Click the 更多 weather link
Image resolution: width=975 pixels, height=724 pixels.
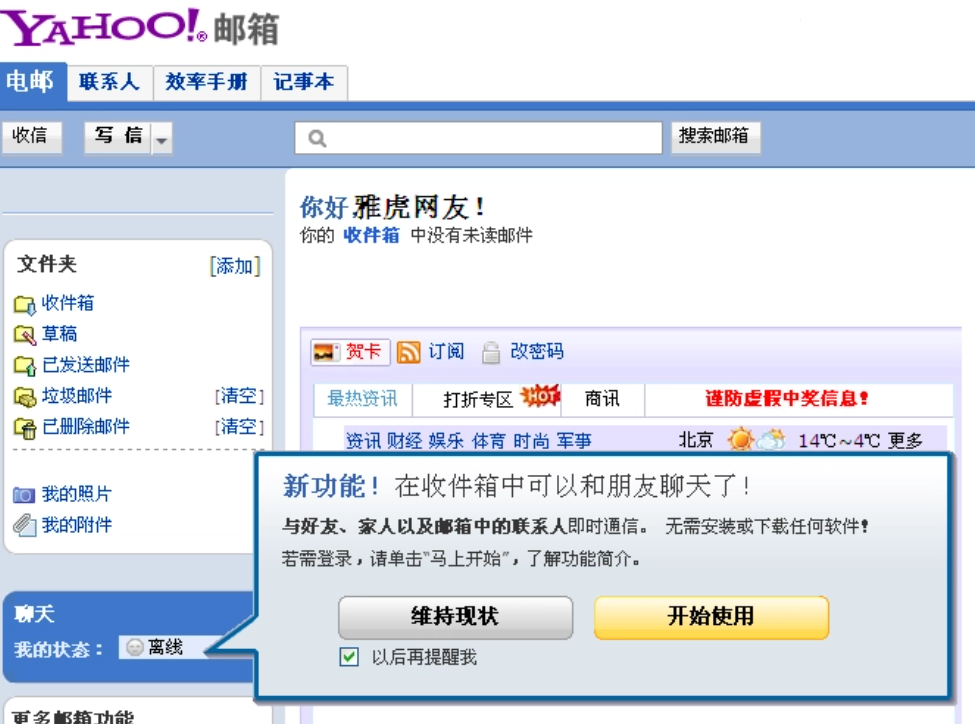point(905,441)
